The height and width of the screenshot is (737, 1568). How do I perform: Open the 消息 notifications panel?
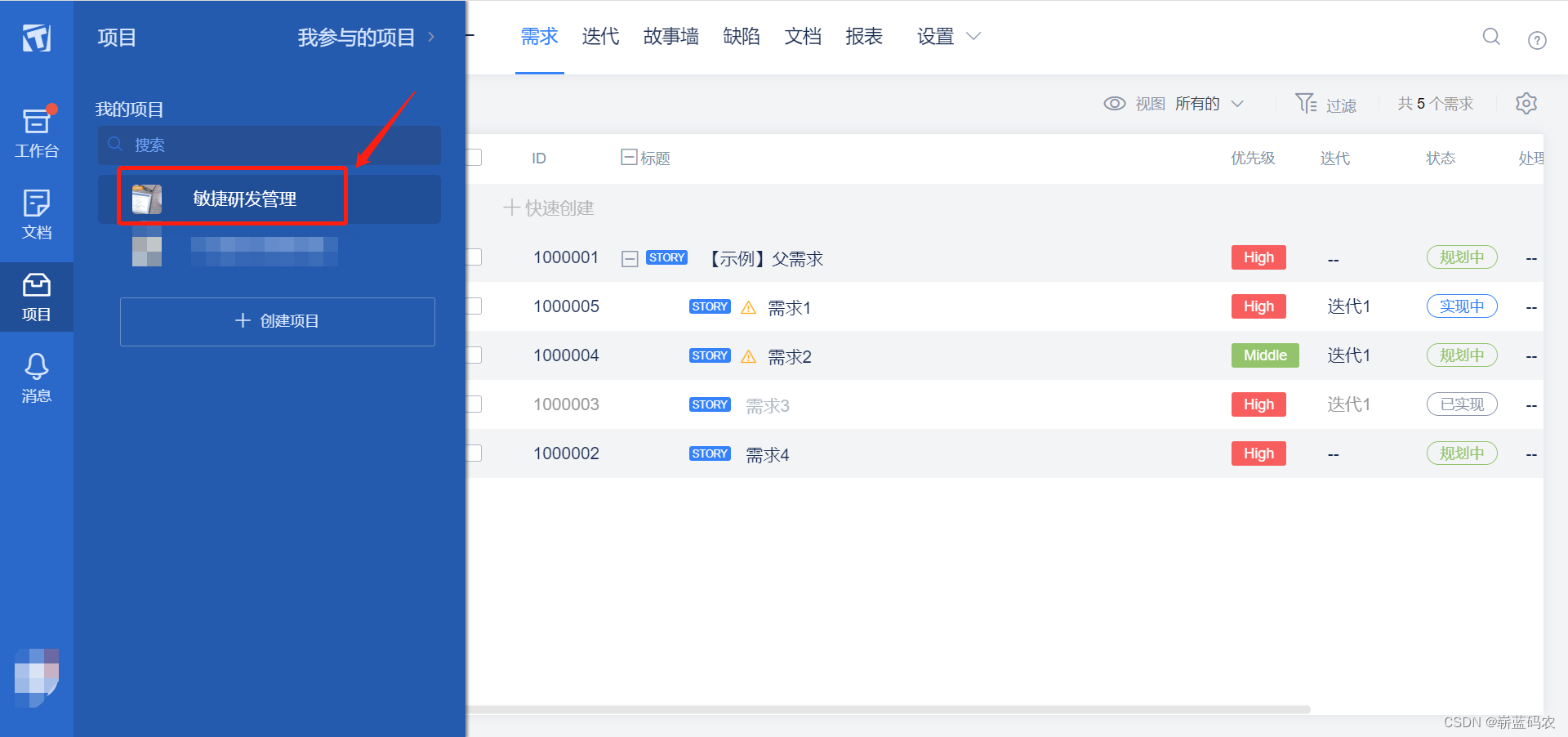[36, 376]
